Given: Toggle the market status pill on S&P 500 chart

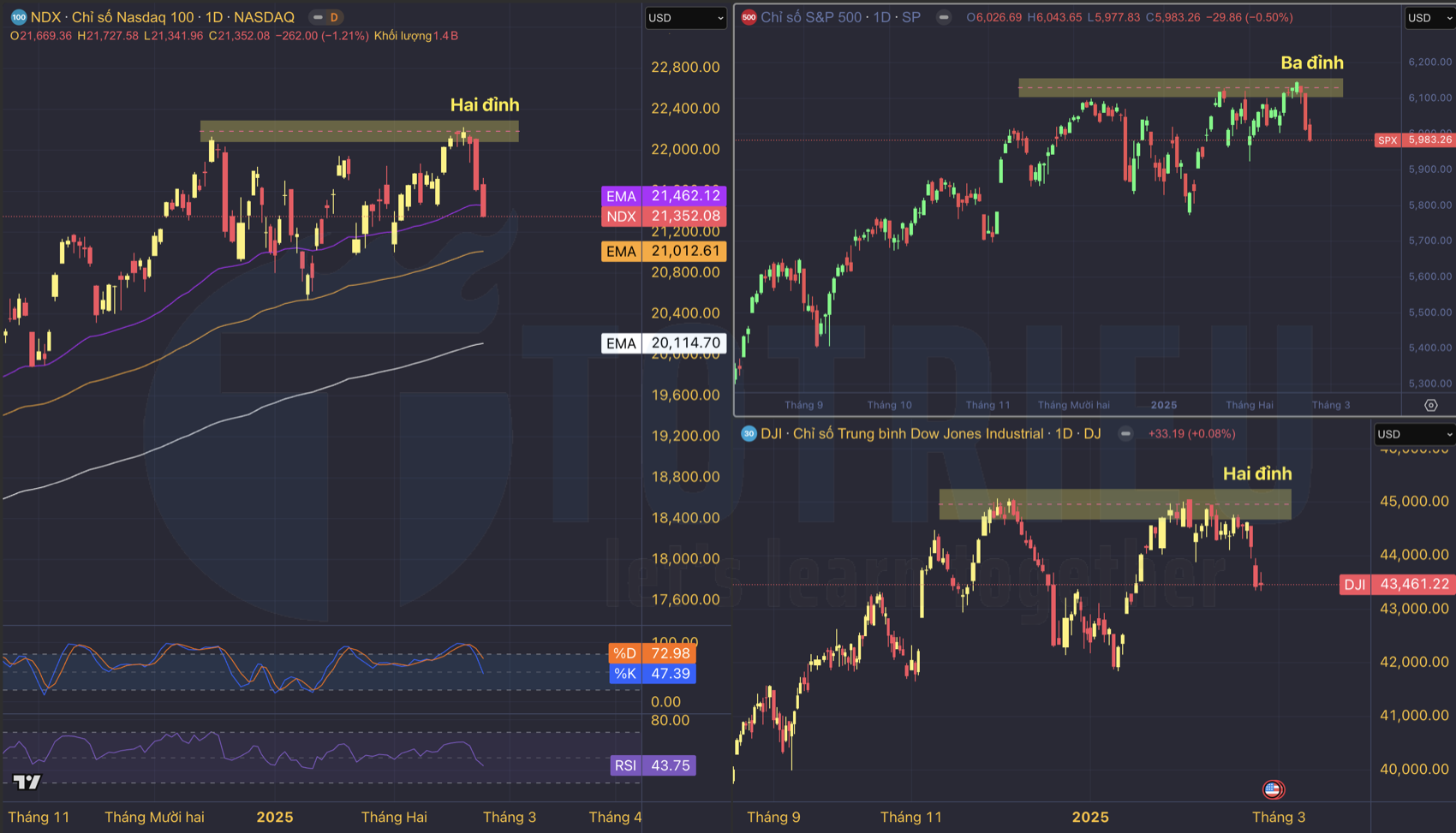Looking at the screenshot, I should [x=943, y=17].
